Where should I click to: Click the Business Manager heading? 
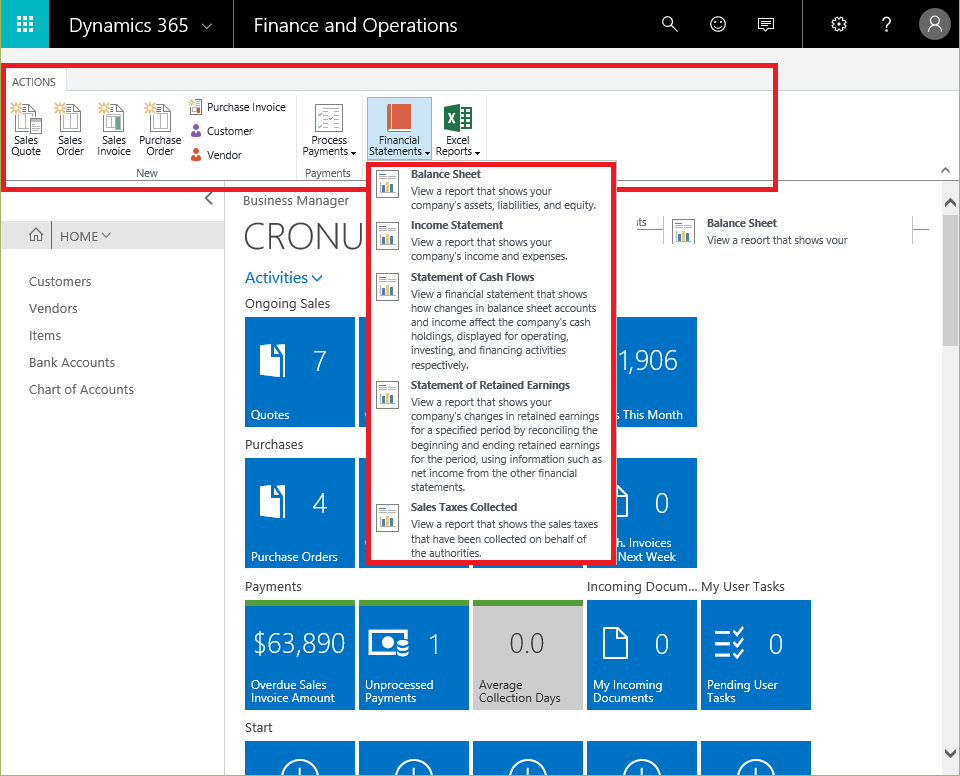(x=296, y=200)
